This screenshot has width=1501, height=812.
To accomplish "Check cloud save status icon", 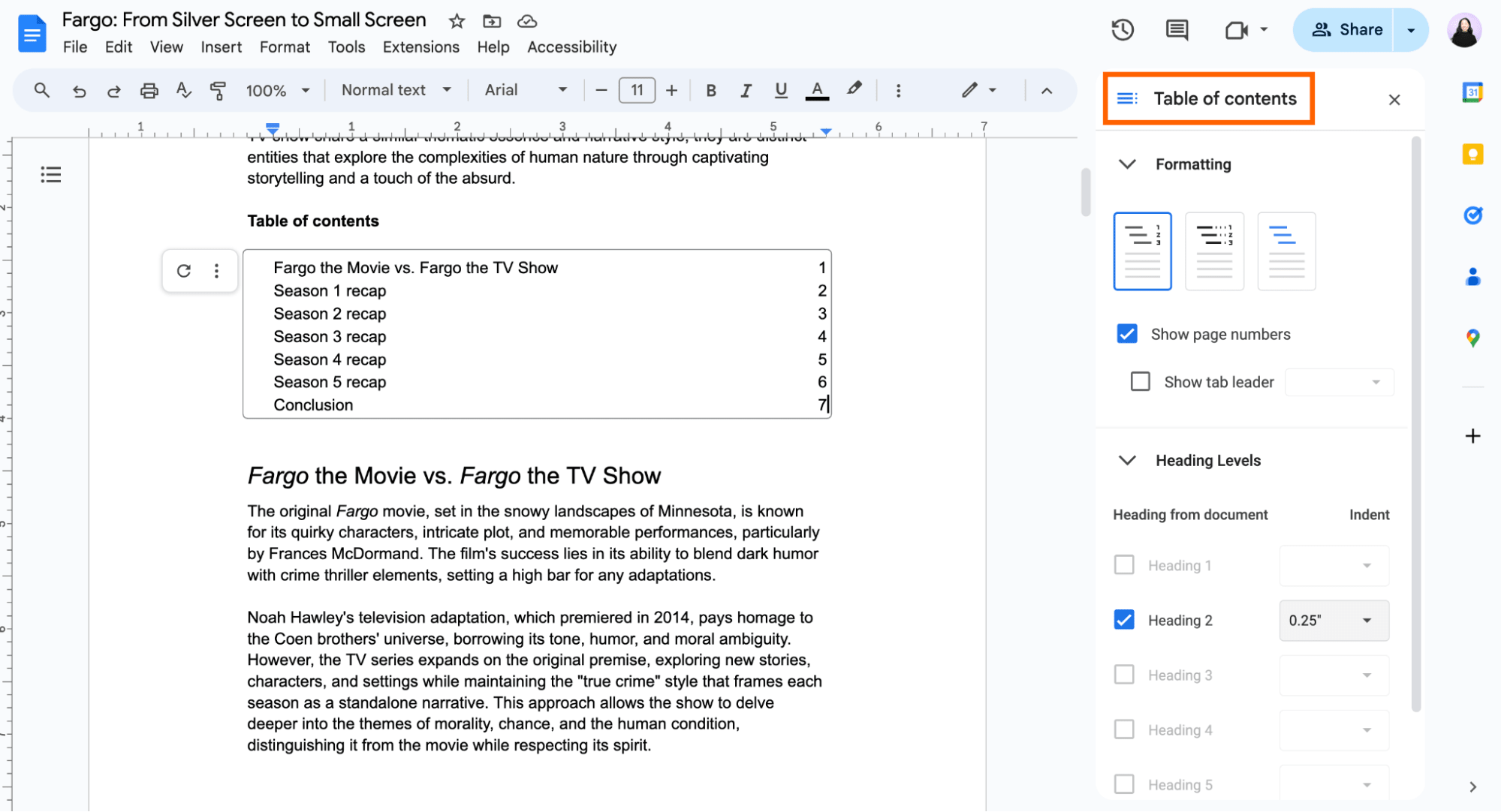I will pyautogui.click(x=528, y=21).
